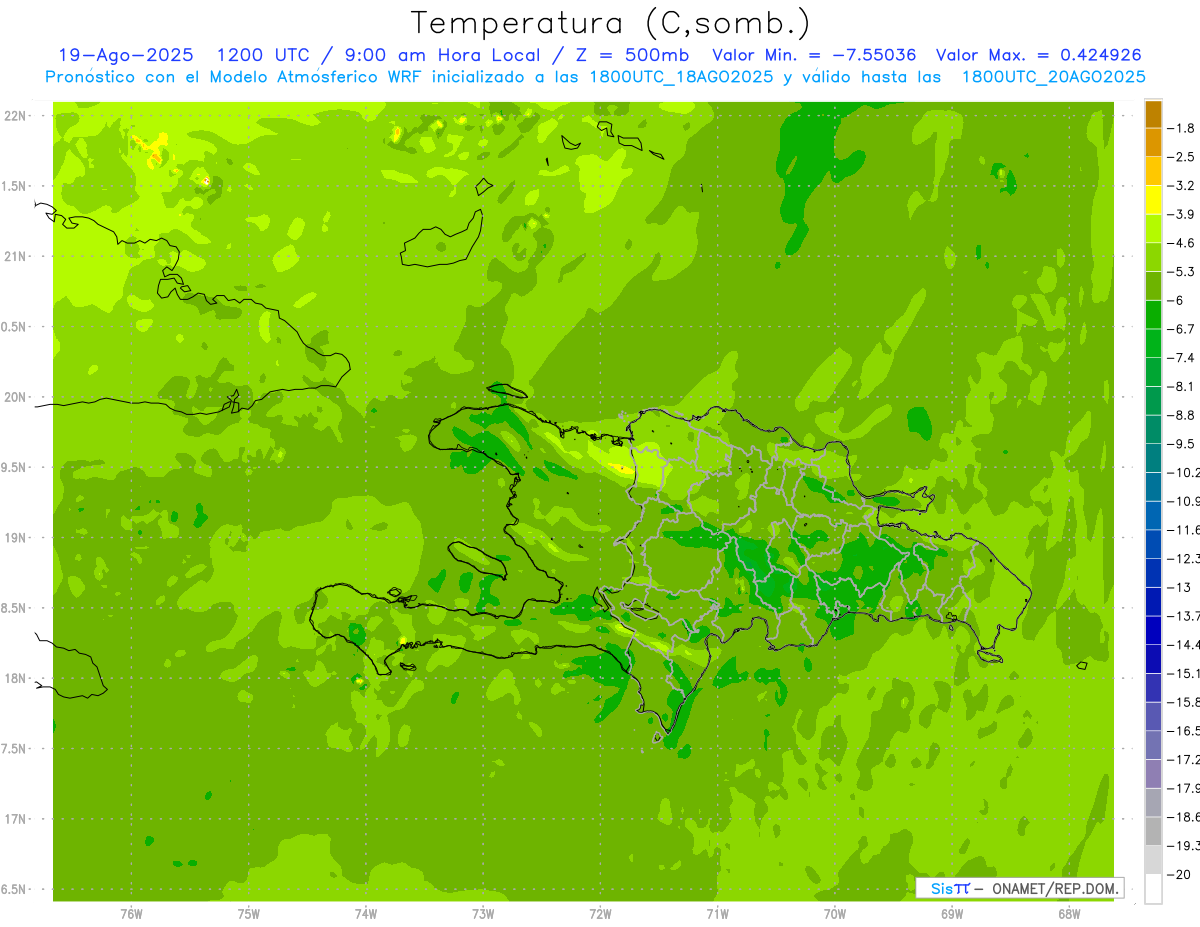Image resolution: width=1200 pixels, height=927 pixels.
Task: Click the '-11.6' colorbar label
Action: coord(1182,530)
